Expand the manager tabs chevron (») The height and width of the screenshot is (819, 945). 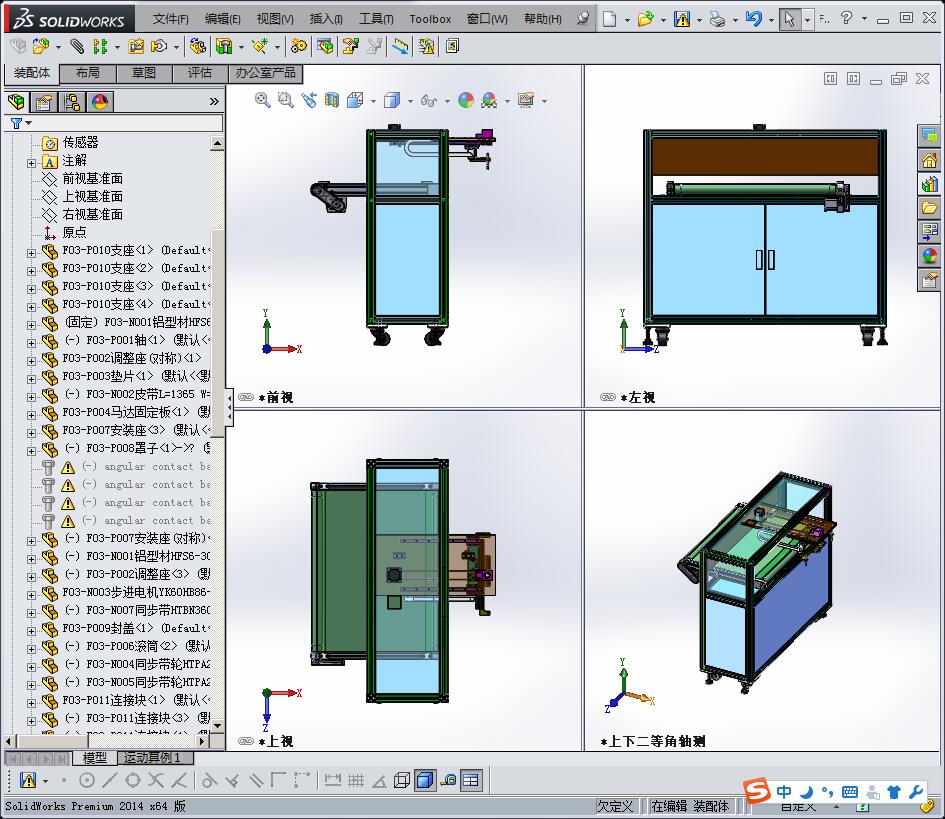(214, 102)
